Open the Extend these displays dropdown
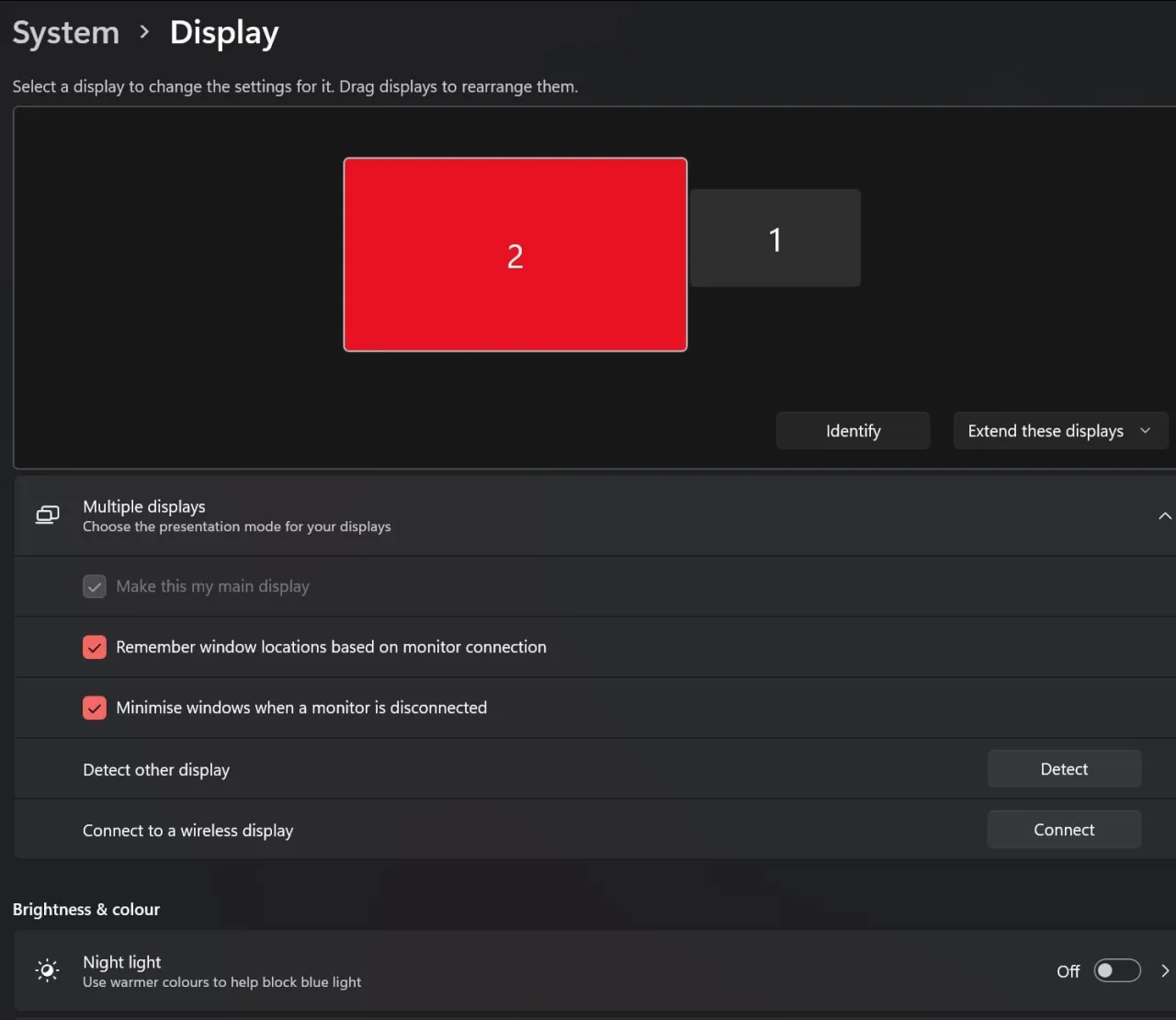Viewport: 1176px width, 1020px height. click(x=1059, y=431)
